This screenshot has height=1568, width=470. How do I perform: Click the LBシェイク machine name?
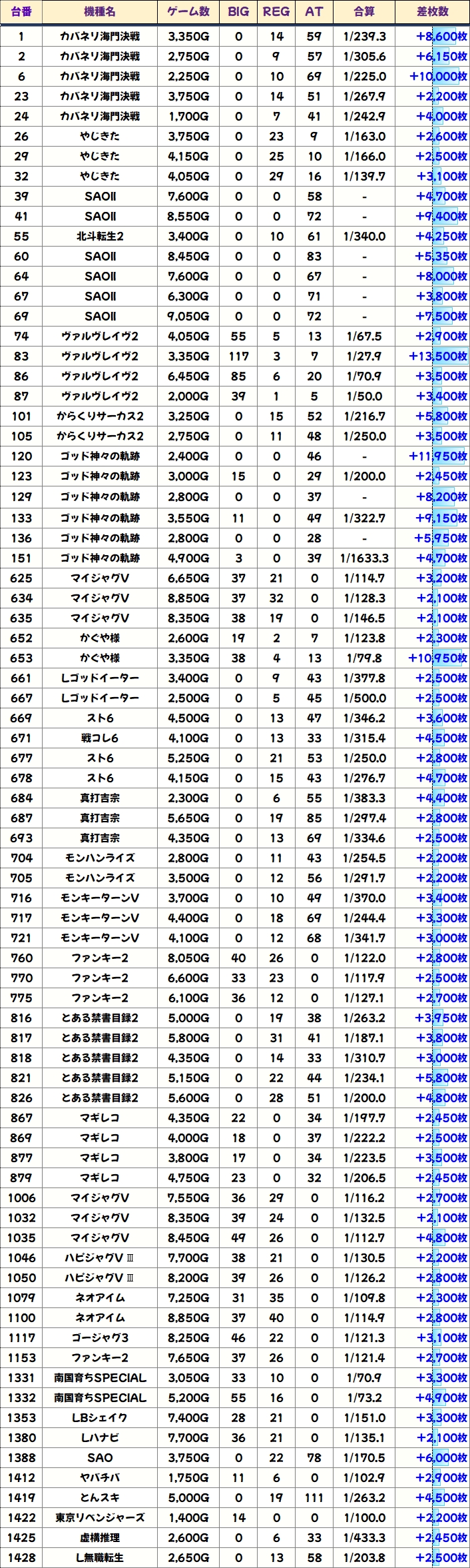(x=100, y=1417)
